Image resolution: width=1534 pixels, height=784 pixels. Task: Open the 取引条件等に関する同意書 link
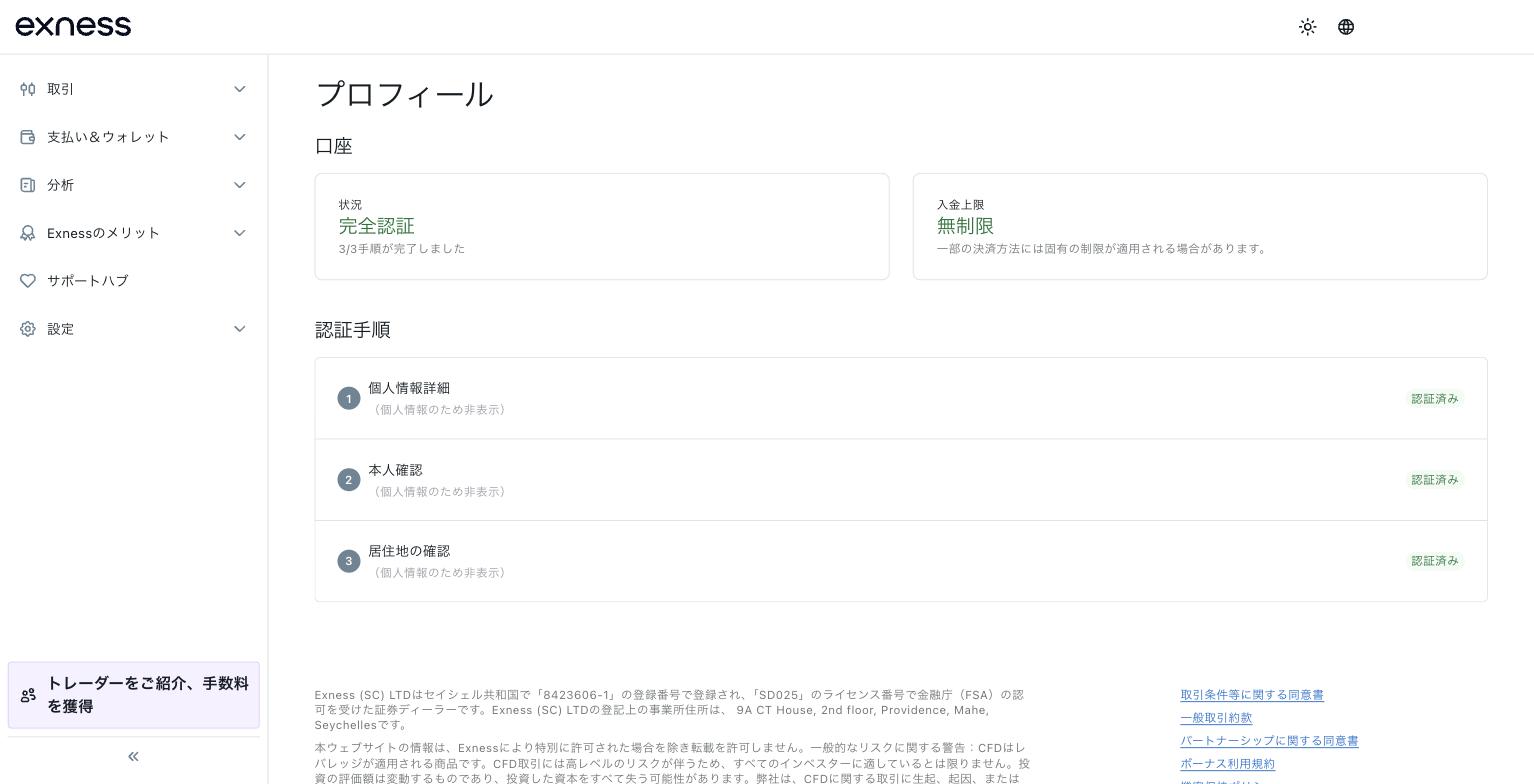[1252, 695]
